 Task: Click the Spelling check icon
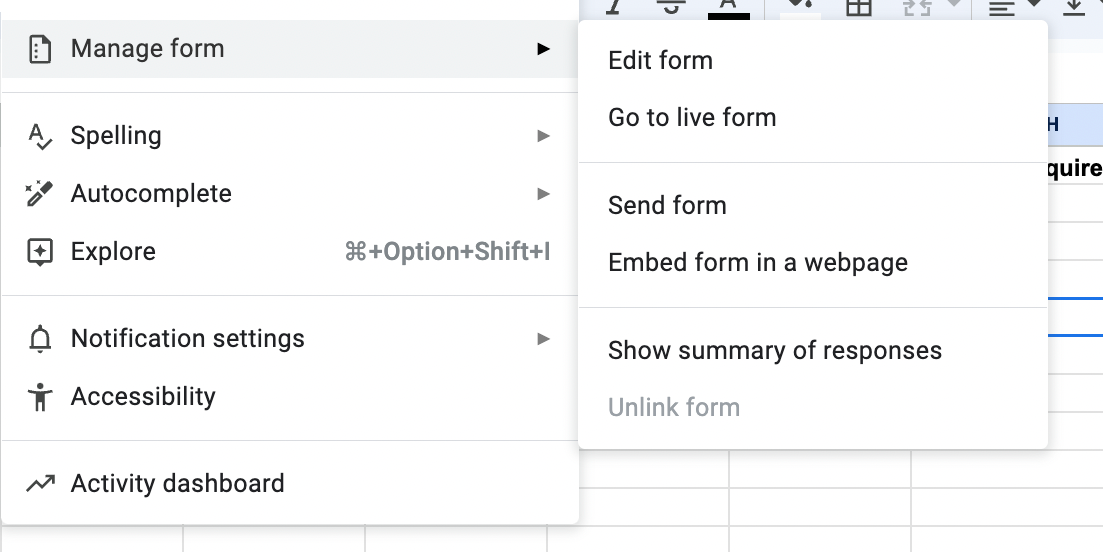pos(40,136)
